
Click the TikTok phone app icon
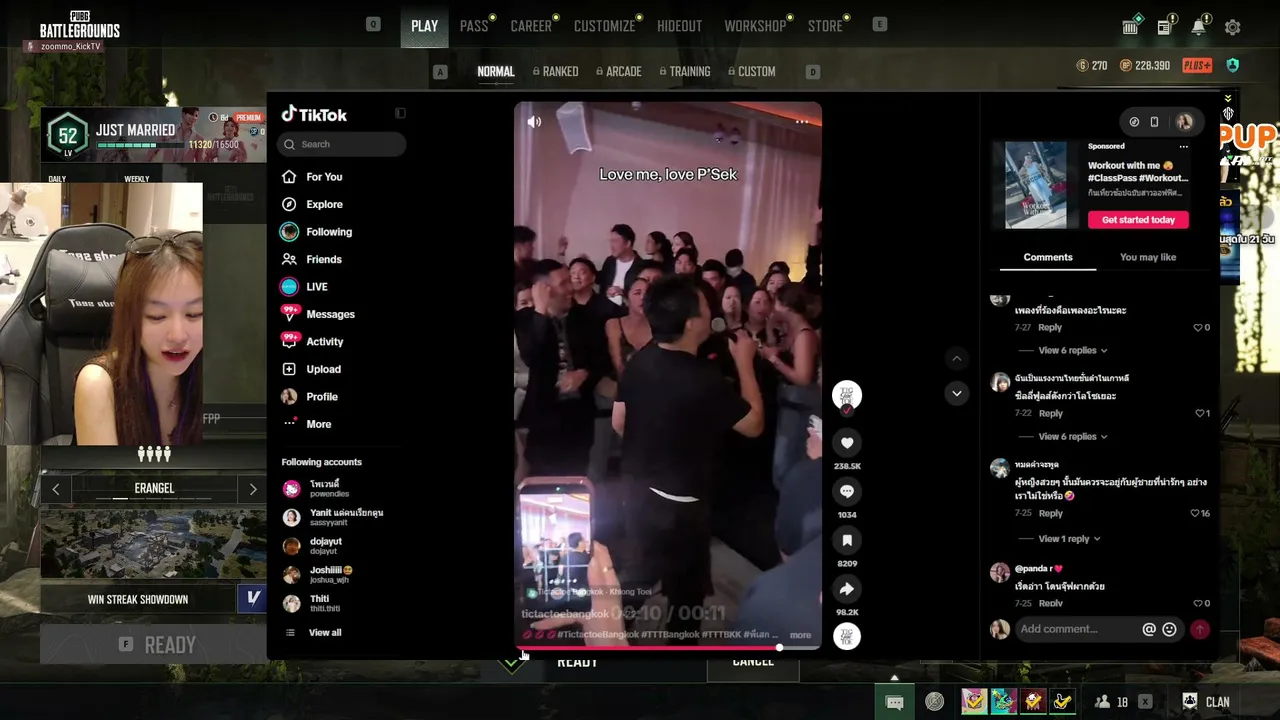pos(1154,122)
